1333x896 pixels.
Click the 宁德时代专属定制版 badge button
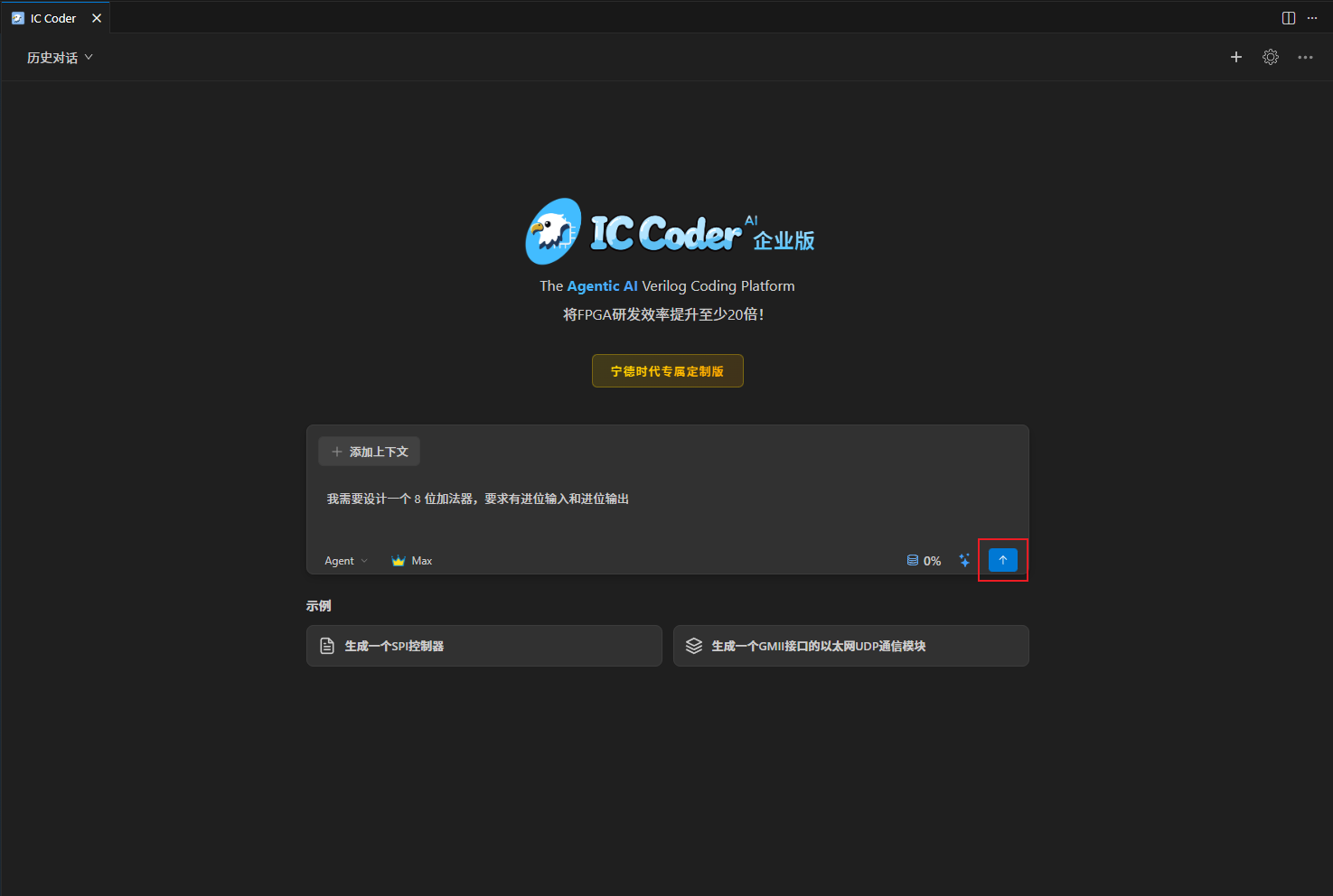[x=668, y=371]
